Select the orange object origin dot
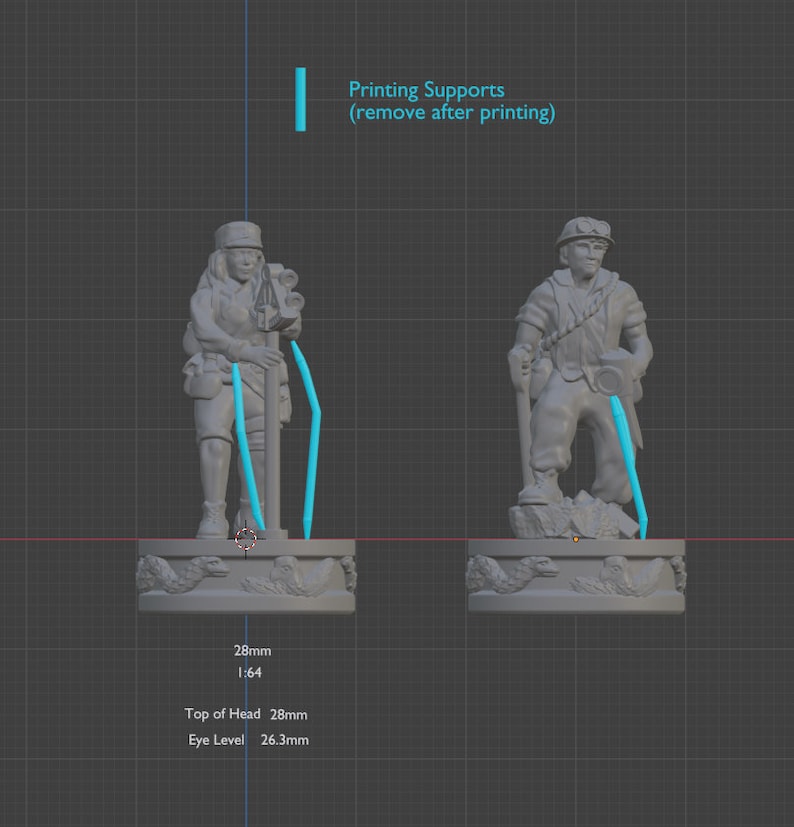This screenshot has height=827, width=794. (576, 539)
